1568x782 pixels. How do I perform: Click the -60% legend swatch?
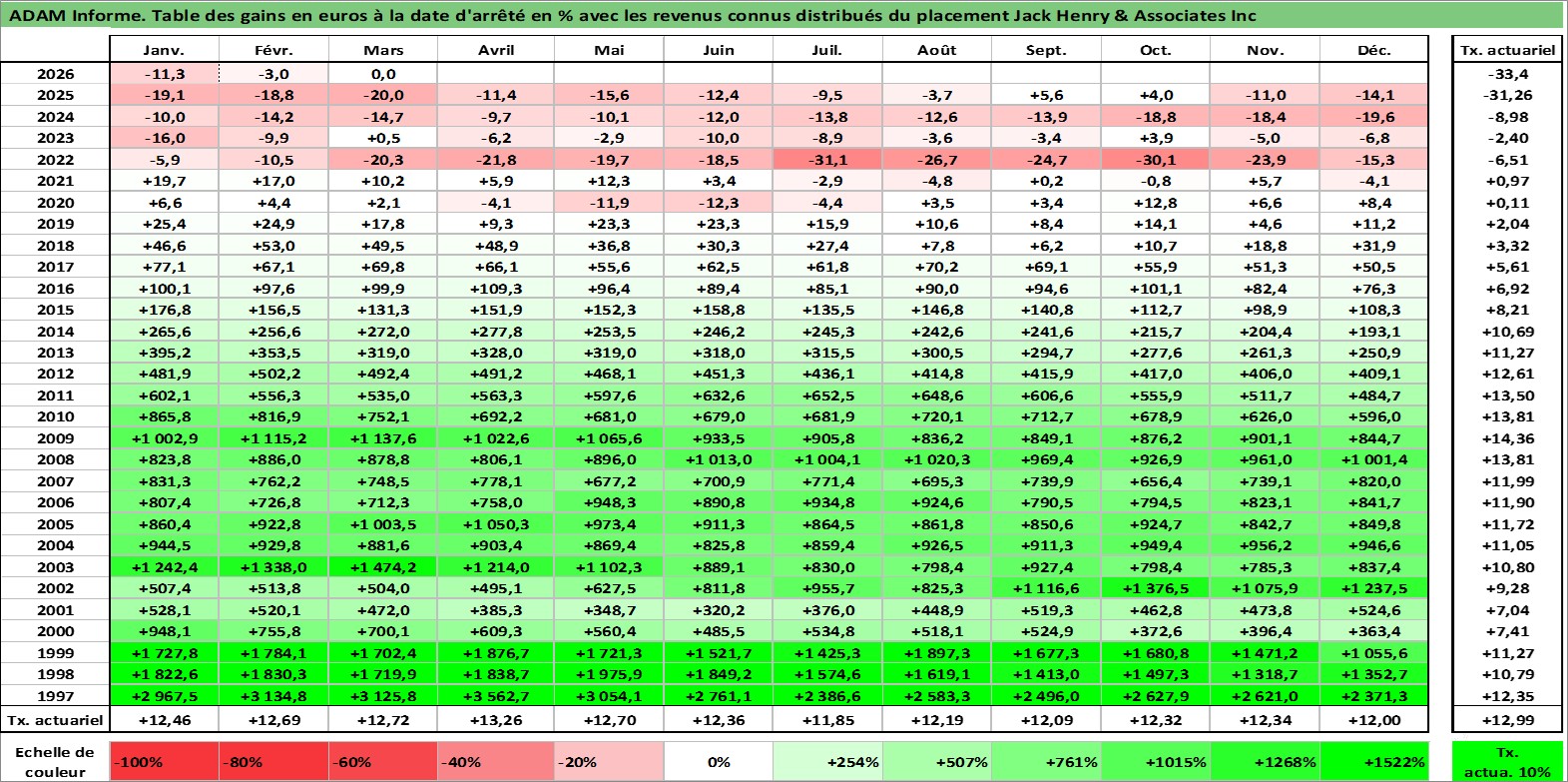click(383, 762)
